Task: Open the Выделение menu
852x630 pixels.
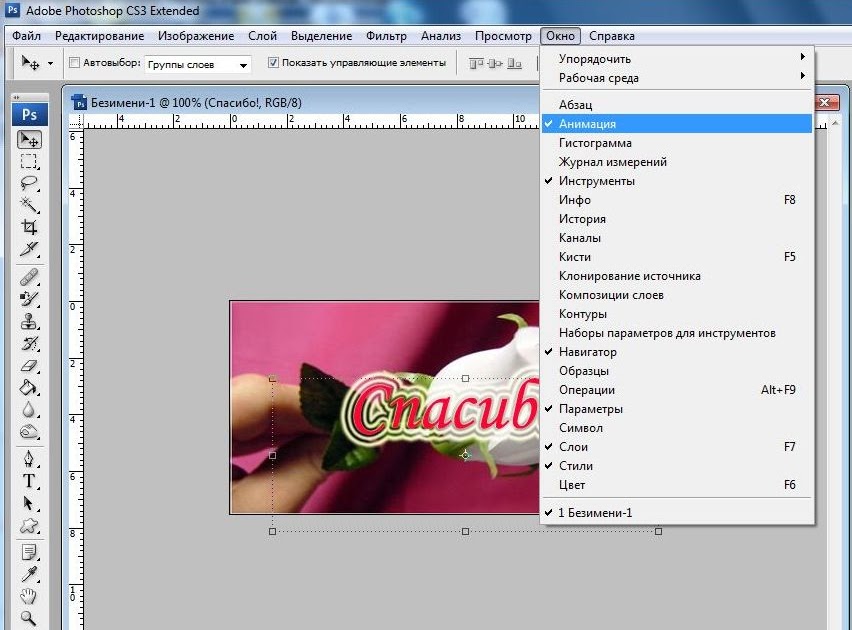Action: [x=321, y=36]
